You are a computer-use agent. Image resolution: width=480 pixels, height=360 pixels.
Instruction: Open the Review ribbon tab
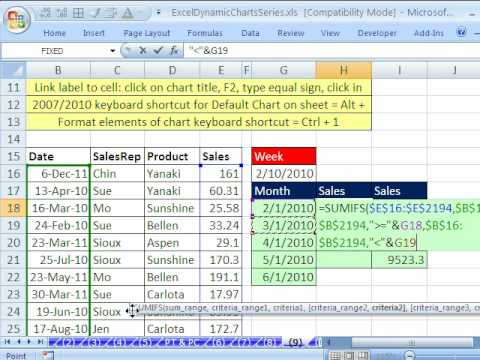pyautogui.click(x=291, y=33)
